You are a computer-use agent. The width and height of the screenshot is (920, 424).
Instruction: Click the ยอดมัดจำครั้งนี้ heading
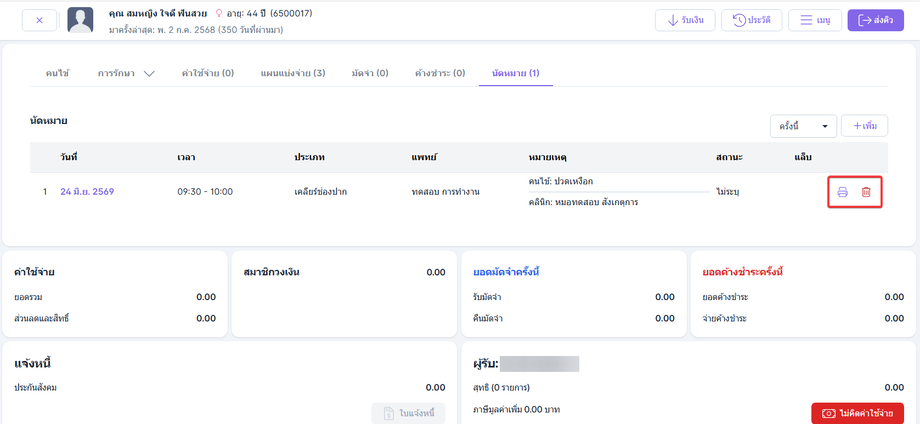506,272
